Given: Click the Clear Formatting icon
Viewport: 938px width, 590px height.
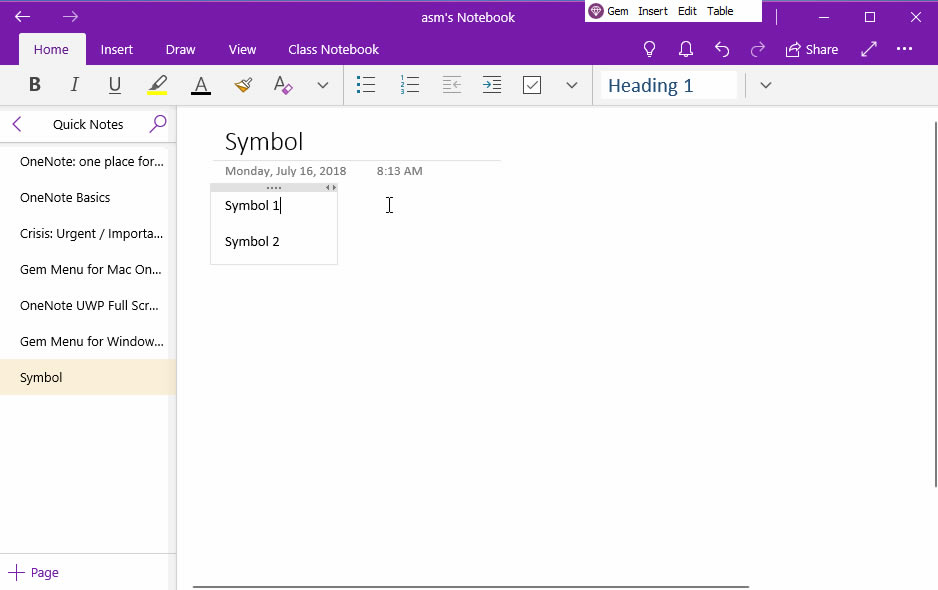Looking at the screenshot, I should (282, 85).
